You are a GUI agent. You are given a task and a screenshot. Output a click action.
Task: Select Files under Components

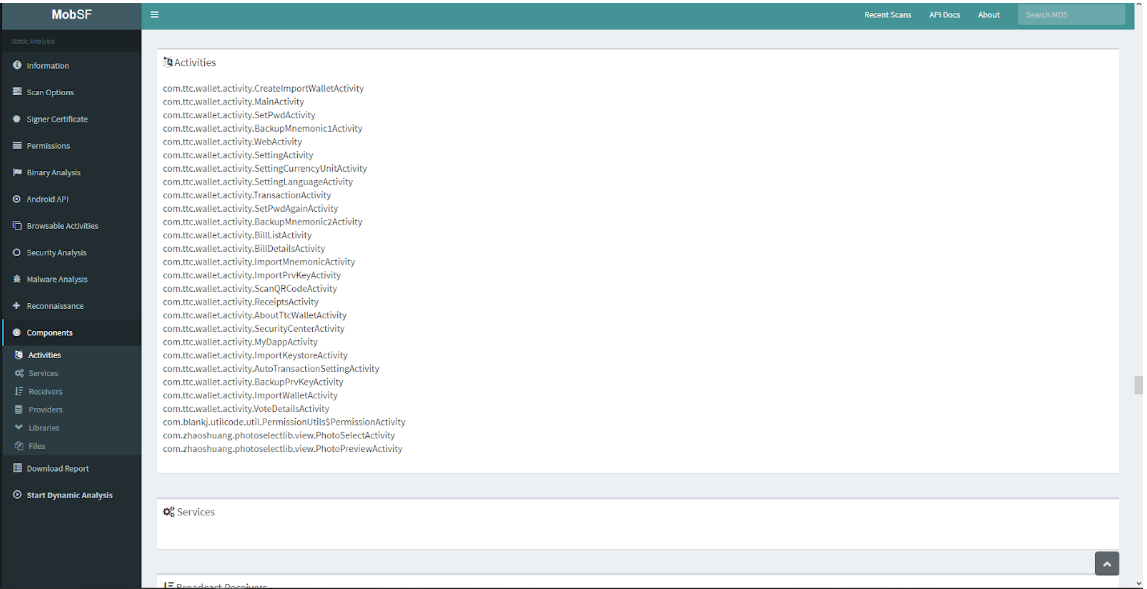37,446
